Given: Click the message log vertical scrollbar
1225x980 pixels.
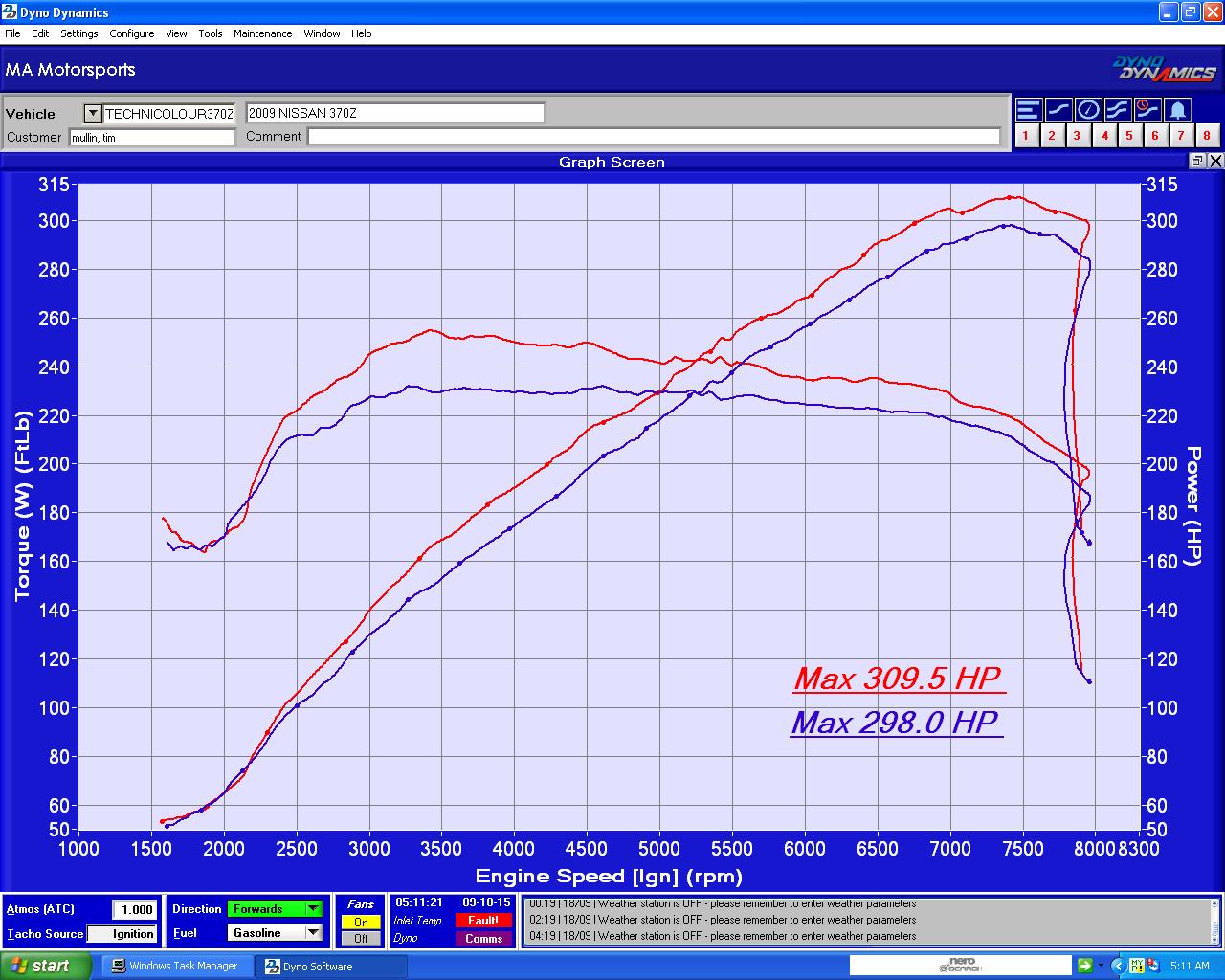Looking at the screenshot, I should point(1215,921).
